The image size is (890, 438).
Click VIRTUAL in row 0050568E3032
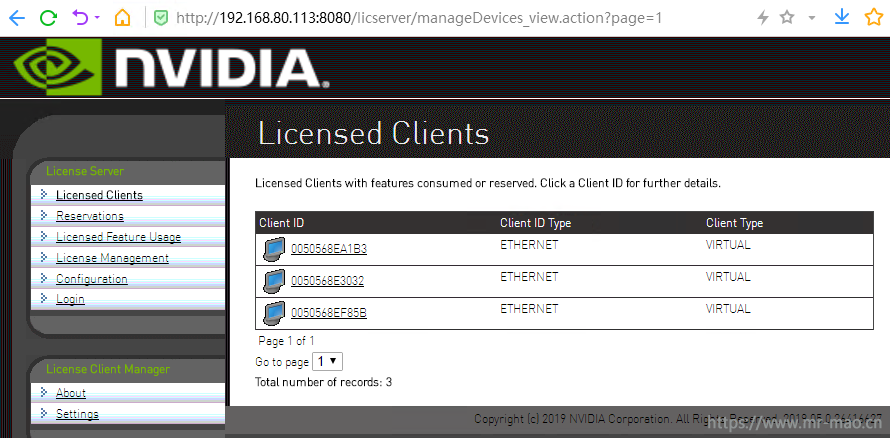pyautogui.click(x=728, y=277)
